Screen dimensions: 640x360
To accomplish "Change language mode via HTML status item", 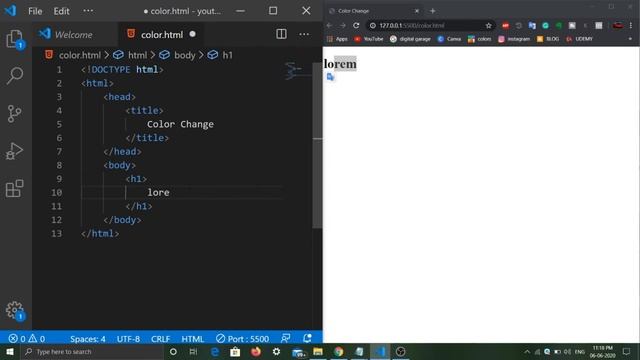I will (193, 339).
